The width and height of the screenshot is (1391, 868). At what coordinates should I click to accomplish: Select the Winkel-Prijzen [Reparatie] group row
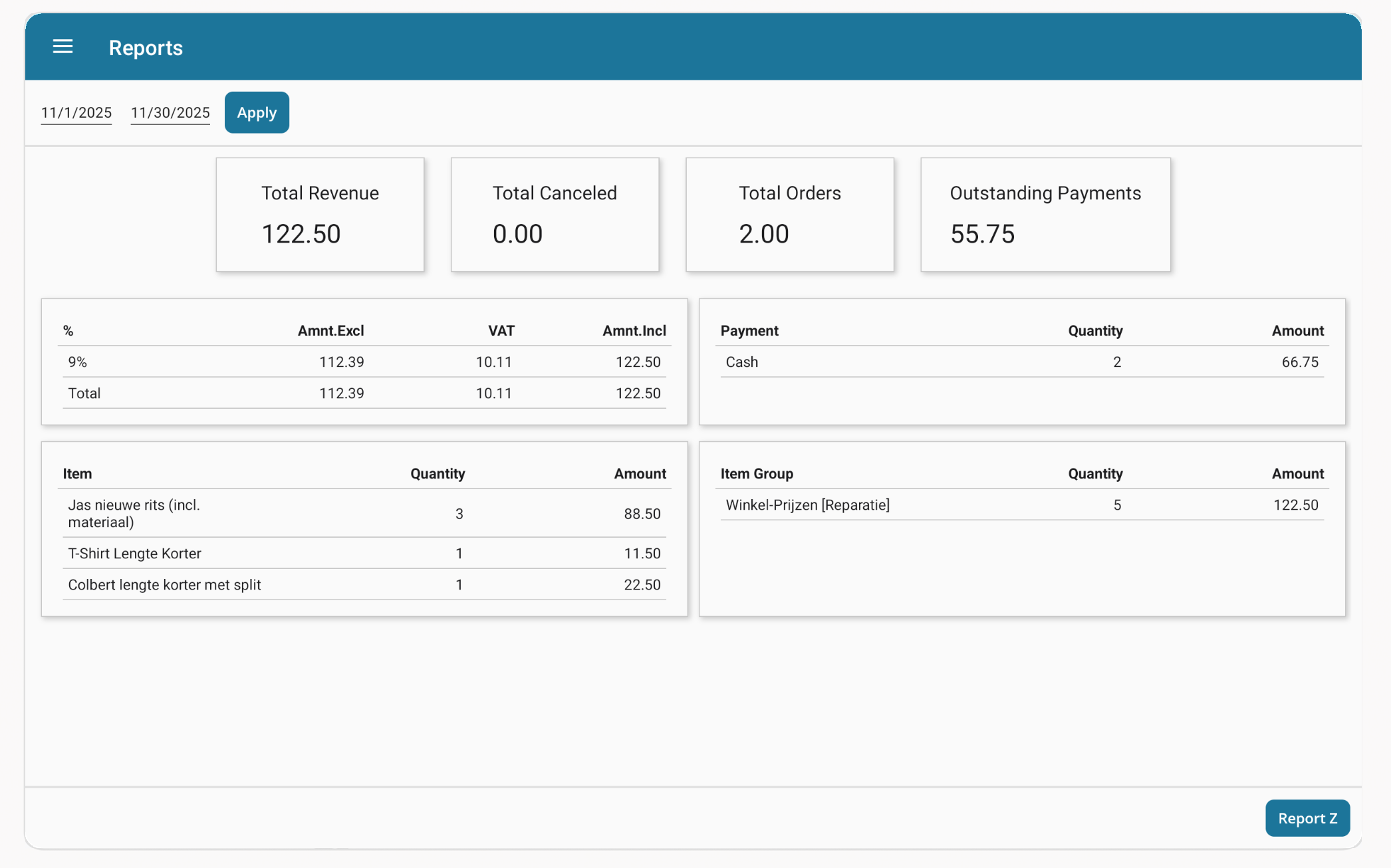[x=1022, y=504]
